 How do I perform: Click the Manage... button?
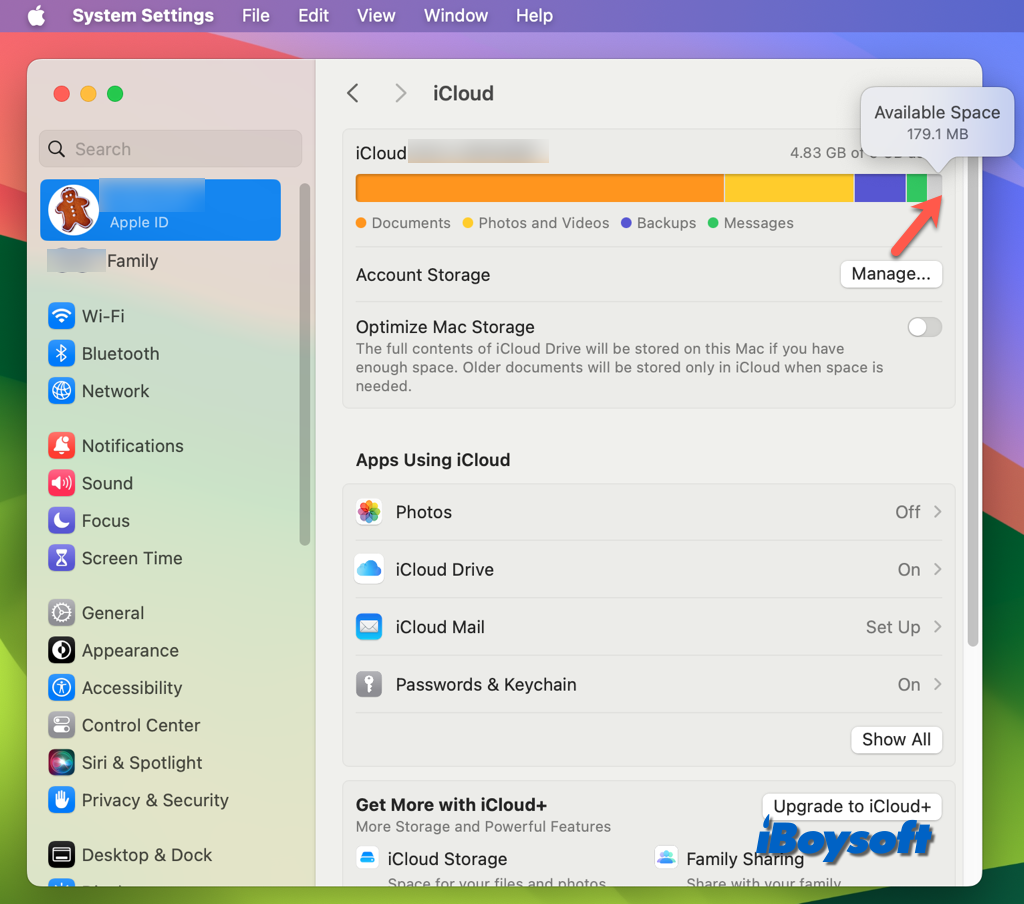coord(891,274)
